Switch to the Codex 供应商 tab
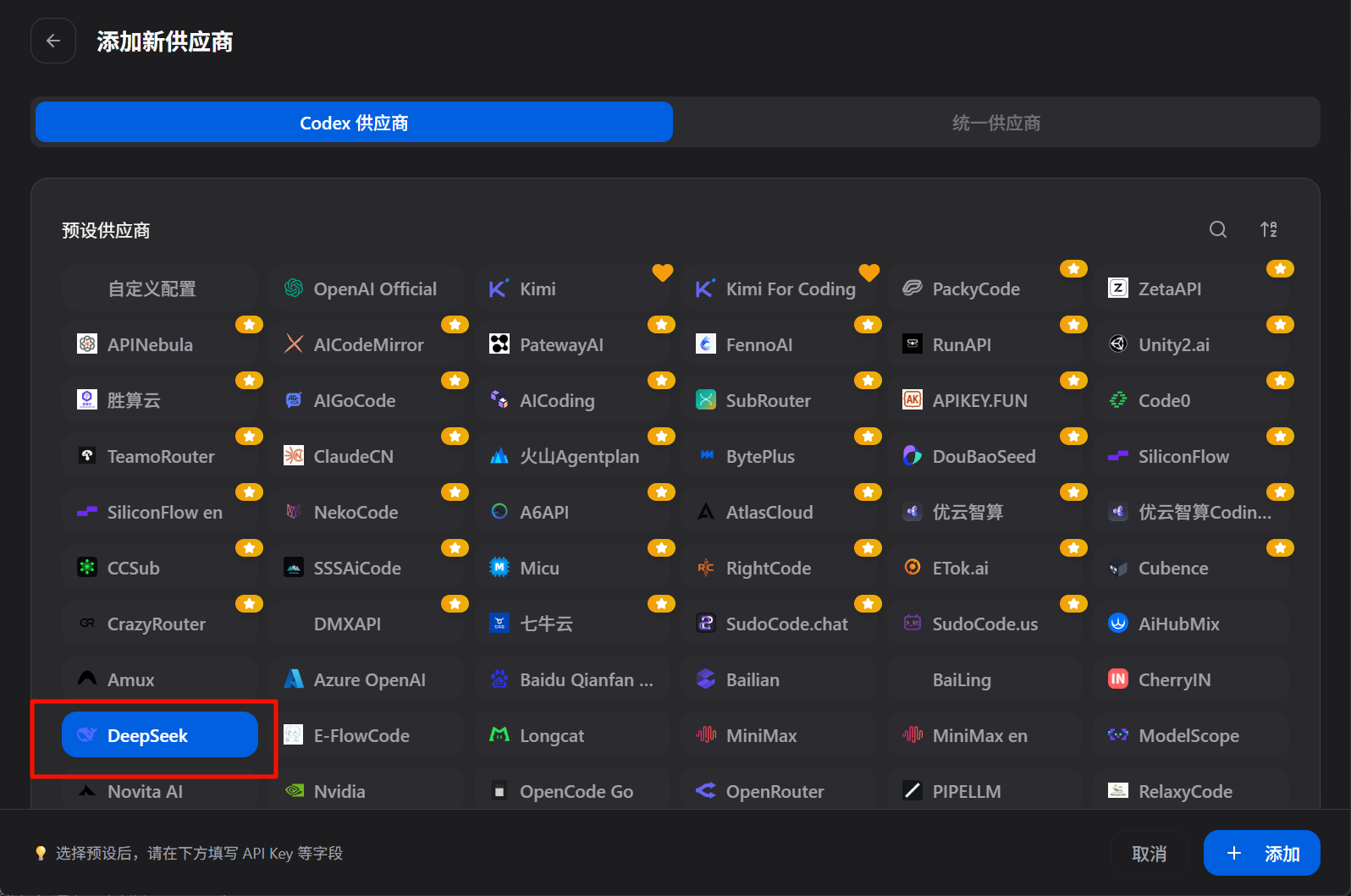 coord(354,123)
